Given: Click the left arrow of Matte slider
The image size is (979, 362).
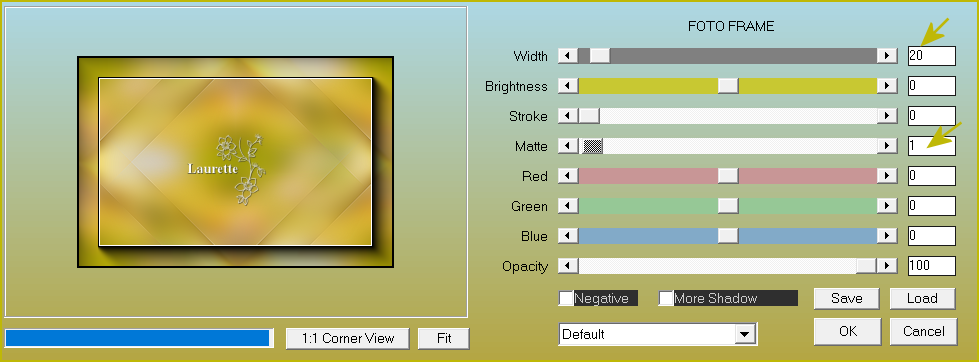Looking at the screenshot, I should 568,146.
